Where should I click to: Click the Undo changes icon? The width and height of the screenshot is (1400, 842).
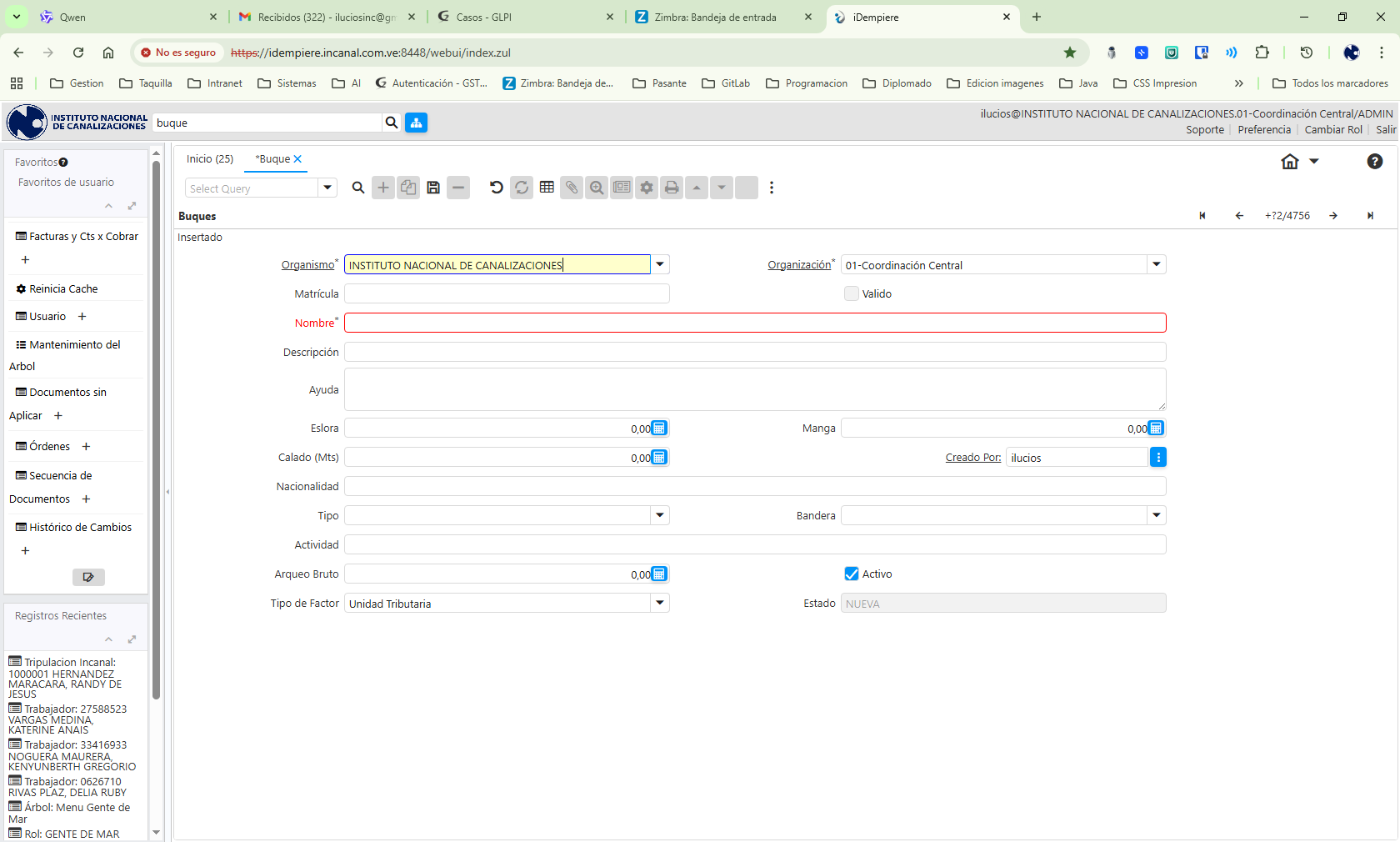497,188
